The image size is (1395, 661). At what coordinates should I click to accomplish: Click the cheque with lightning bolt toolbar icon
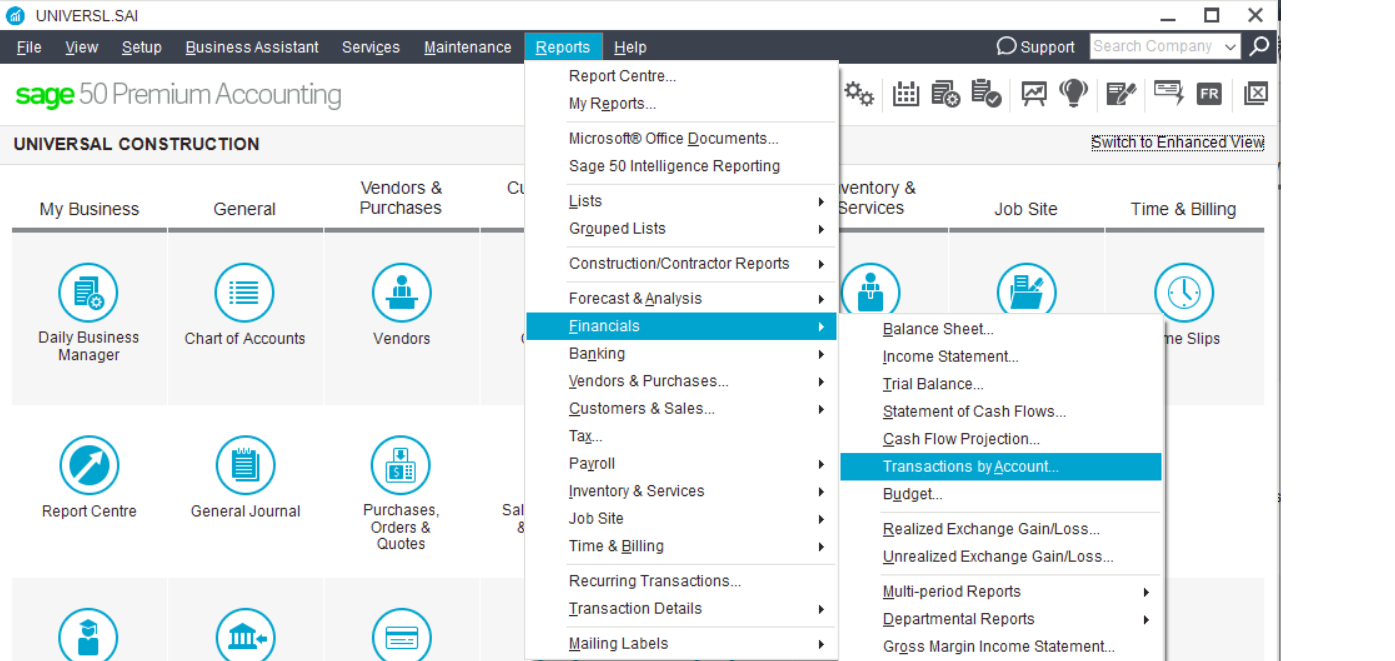1168,93
